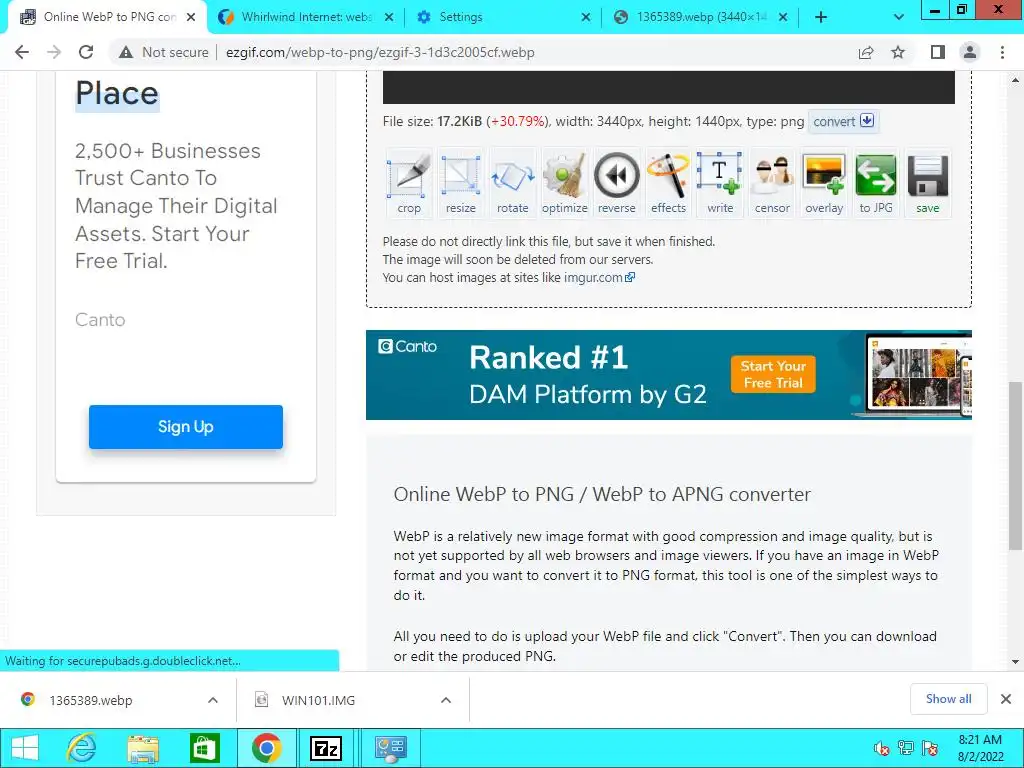Open the downloaded 1365389.webp file
Viewport: 1024px width, 768px height.
click(x=91, y=700)
